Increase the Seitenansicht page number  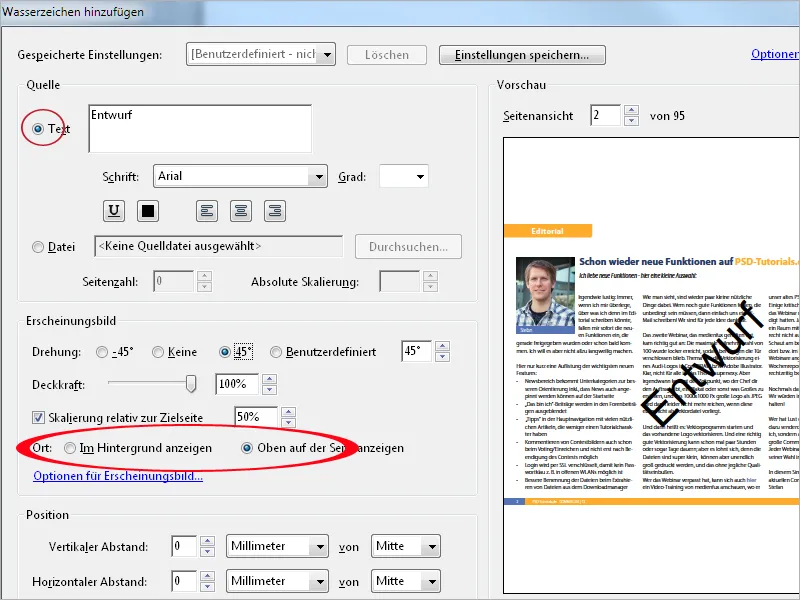tap(632, 110)
